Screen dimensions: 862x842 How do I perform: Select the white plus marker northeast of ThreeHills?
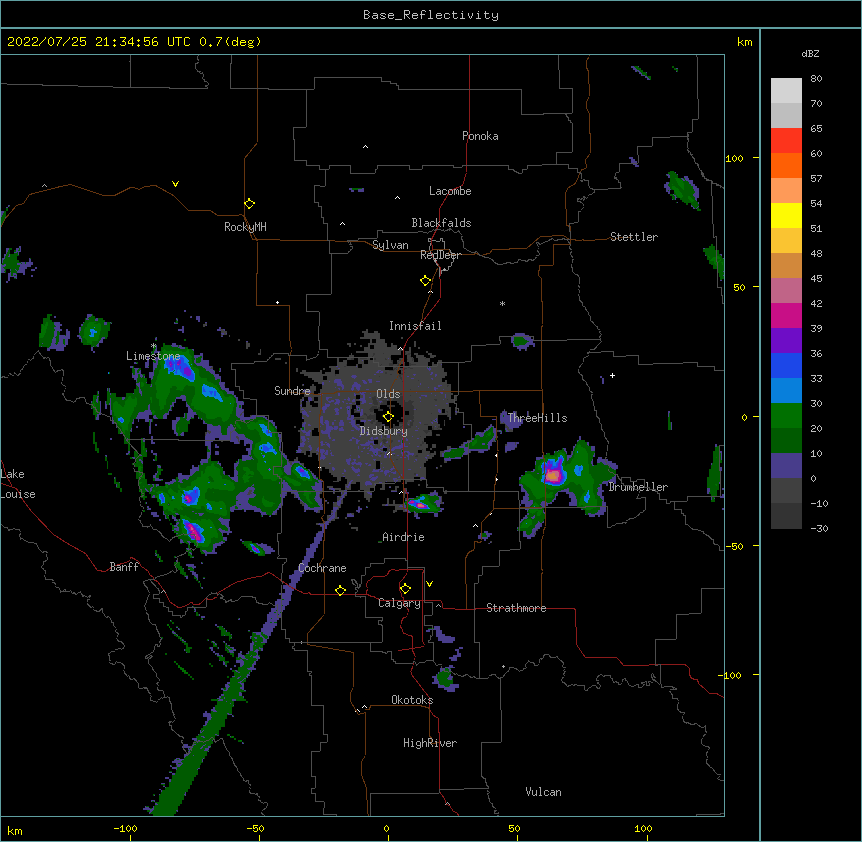[612, 375]
